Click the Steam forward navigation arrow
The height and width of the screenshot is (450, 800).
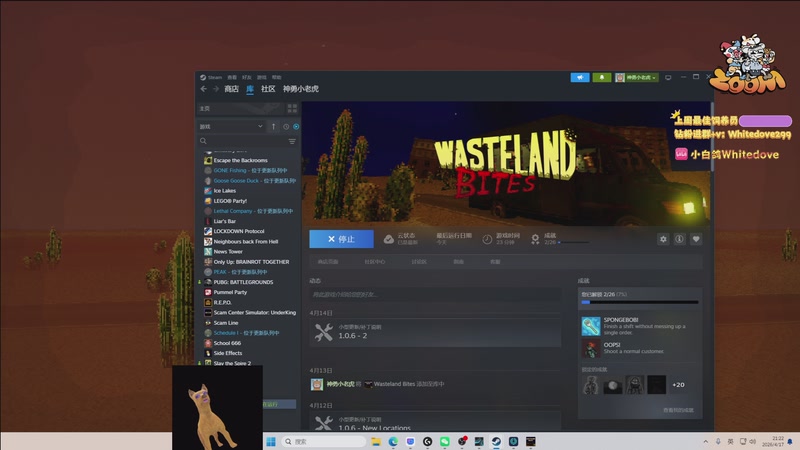click(x=216, y=89)
